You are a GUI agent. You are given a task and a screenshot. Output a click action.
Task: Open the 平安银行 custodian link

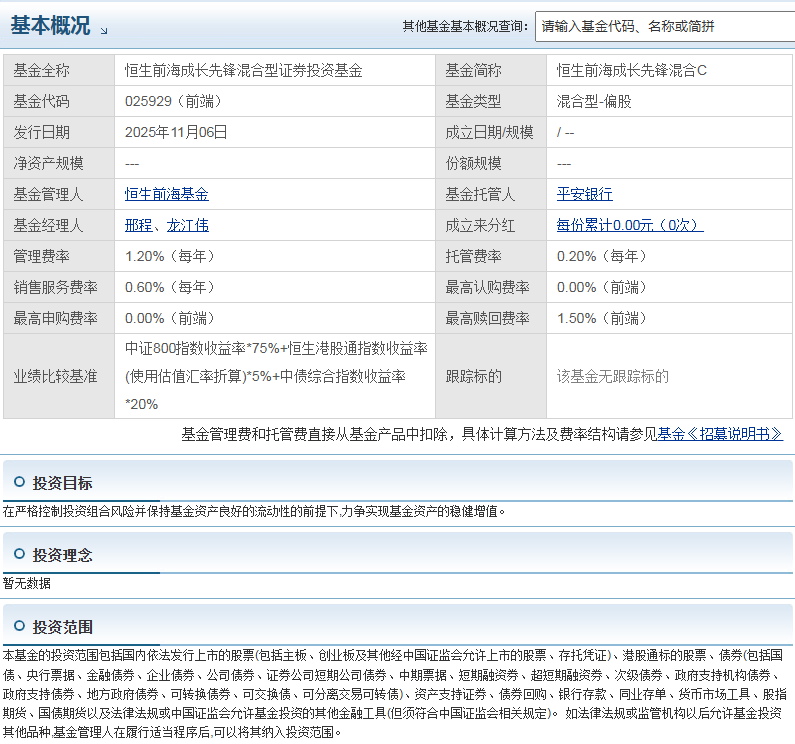tap(585, 194)
